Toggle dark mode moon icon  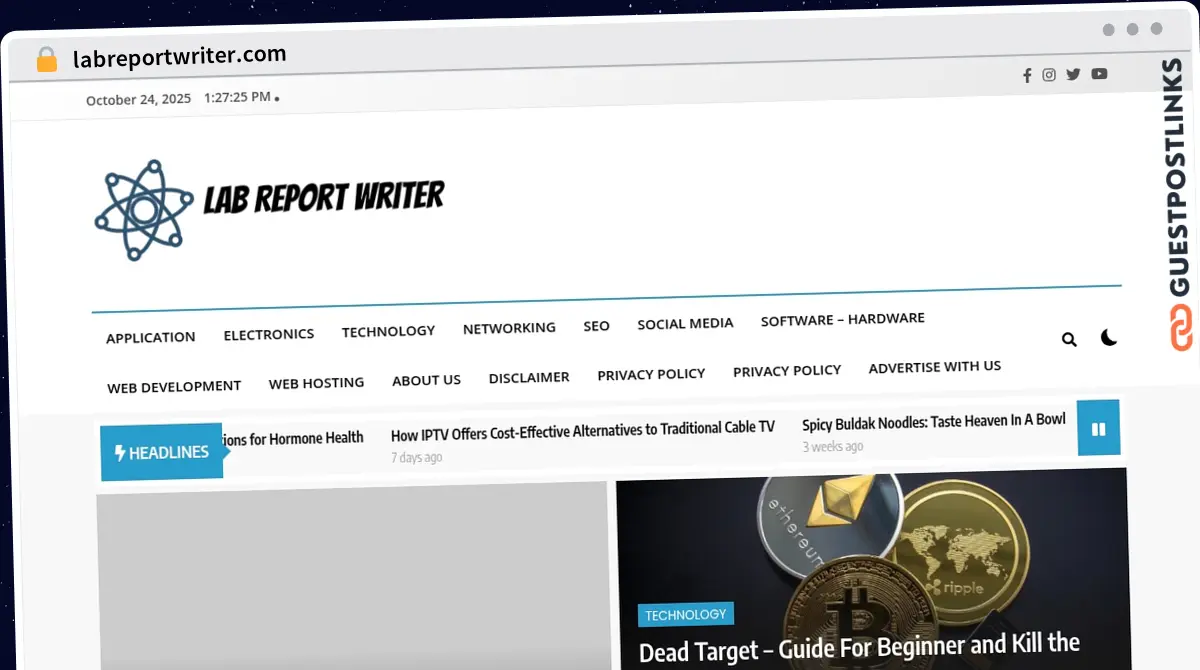[1108, 338]
